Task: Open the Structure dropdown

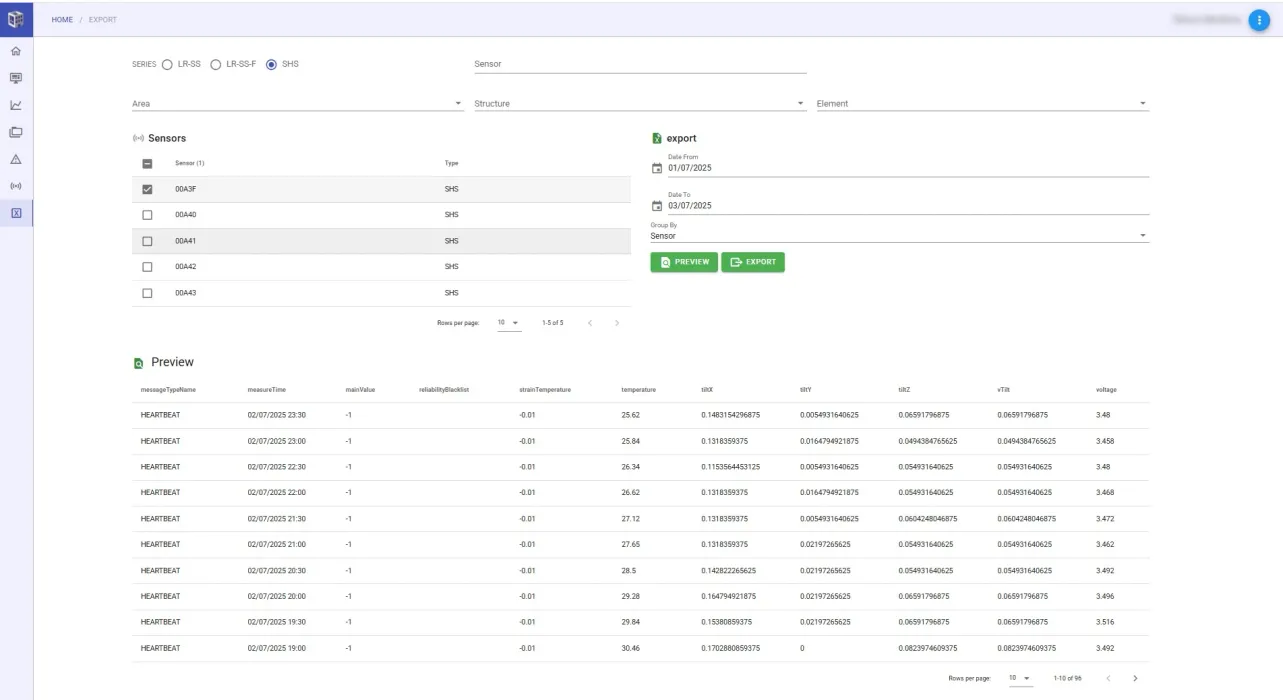Action: (x=639, y=104)
